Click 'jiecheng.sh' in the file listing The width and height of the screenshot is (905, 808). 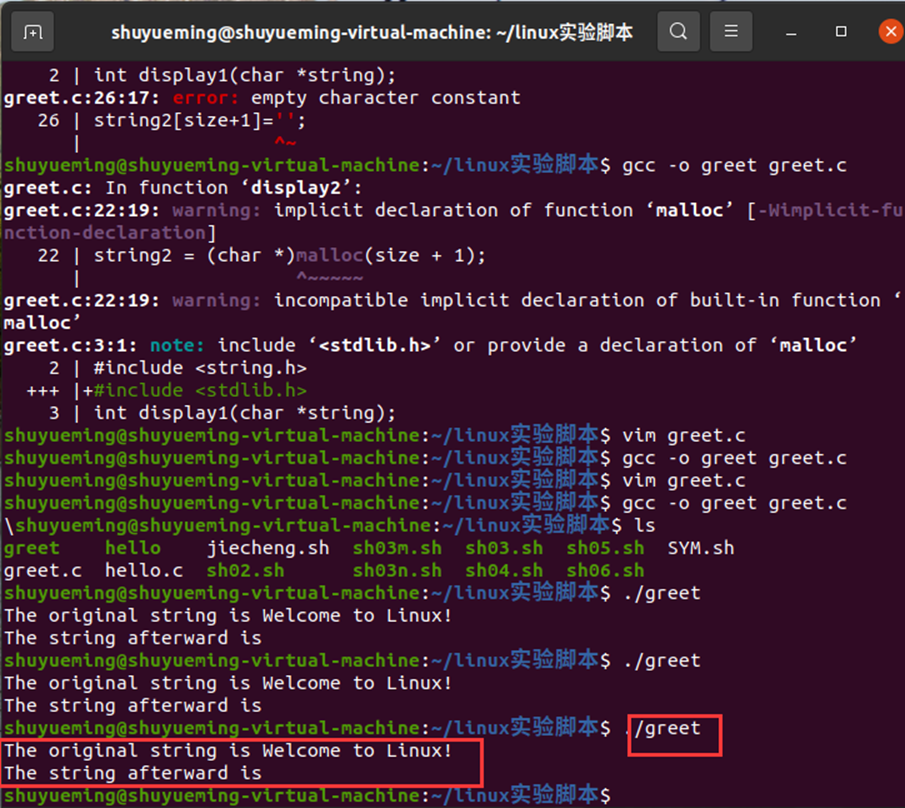click(x=268, y=548)
